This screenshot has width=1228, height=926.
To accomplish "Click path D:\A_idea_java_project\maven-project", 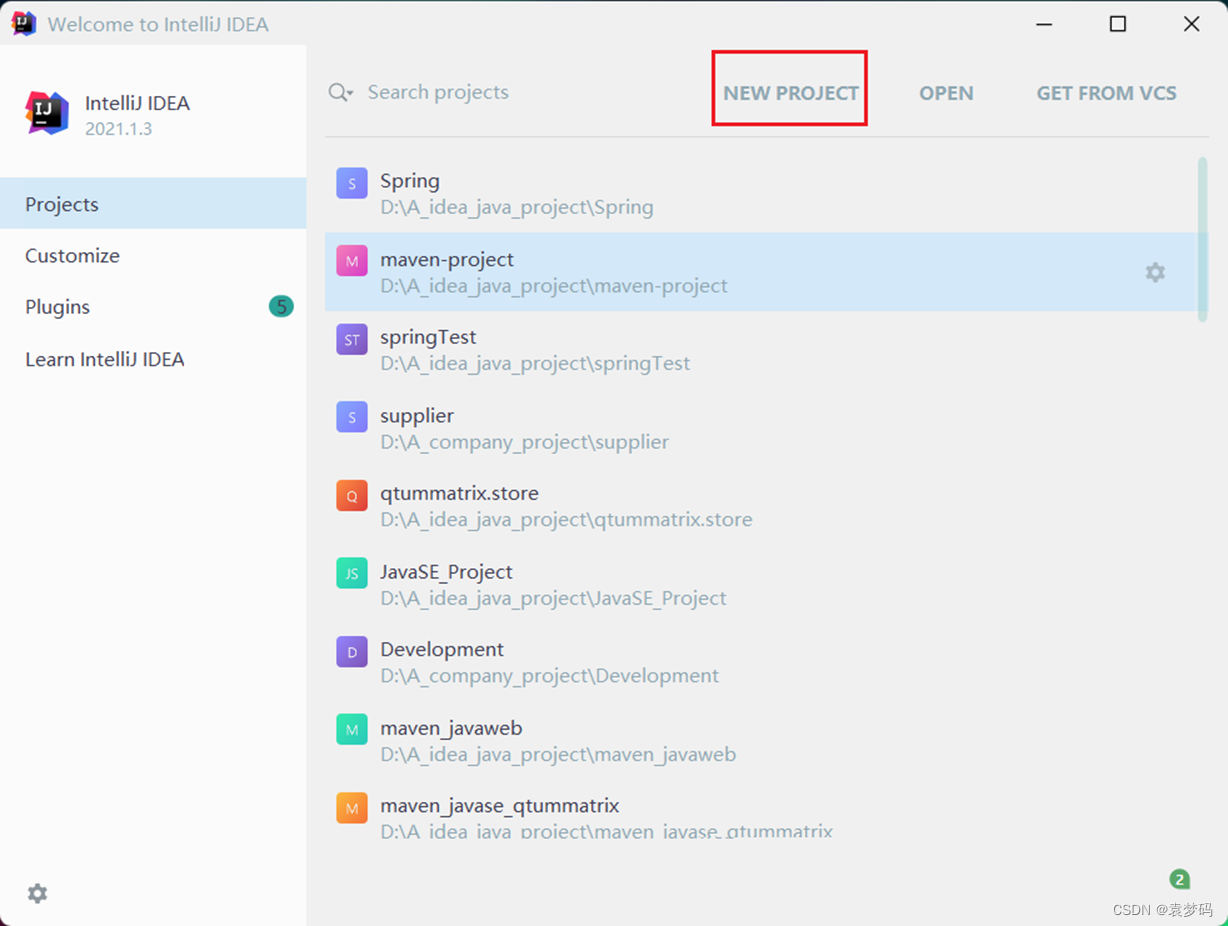I will pyautogui.click(x=554, y=286).
